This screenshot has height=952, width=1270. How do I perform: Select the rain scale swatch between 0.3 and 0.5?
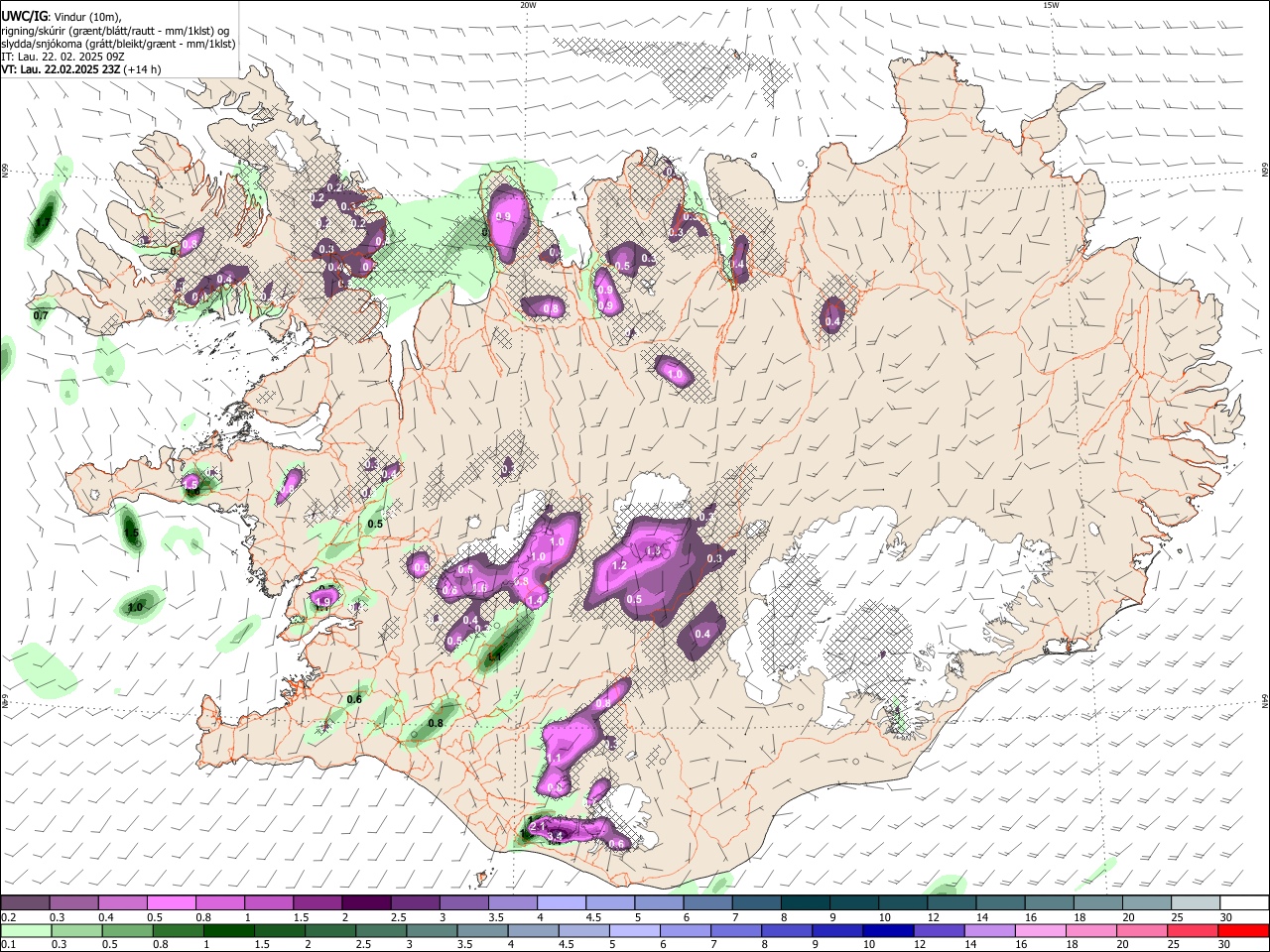76,930
